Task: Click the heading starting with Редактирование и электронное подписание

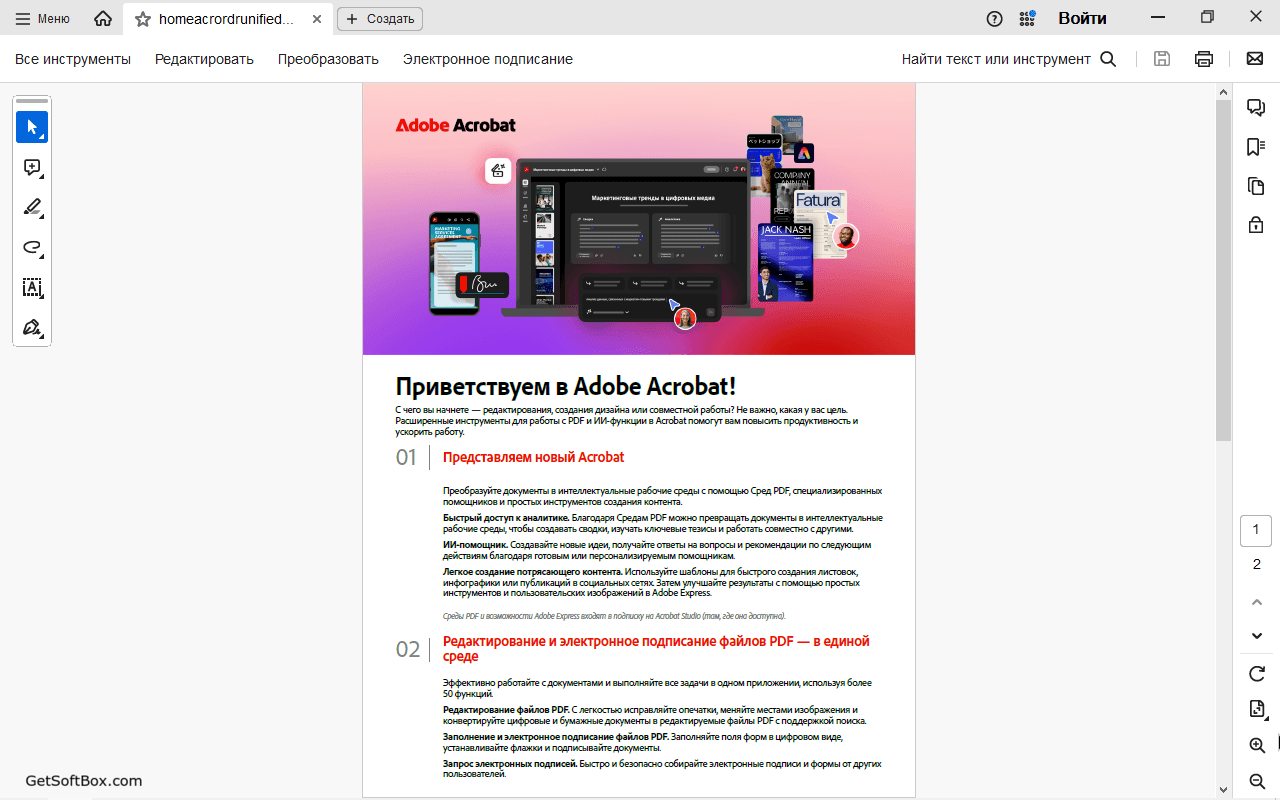Action: [656, 649]
